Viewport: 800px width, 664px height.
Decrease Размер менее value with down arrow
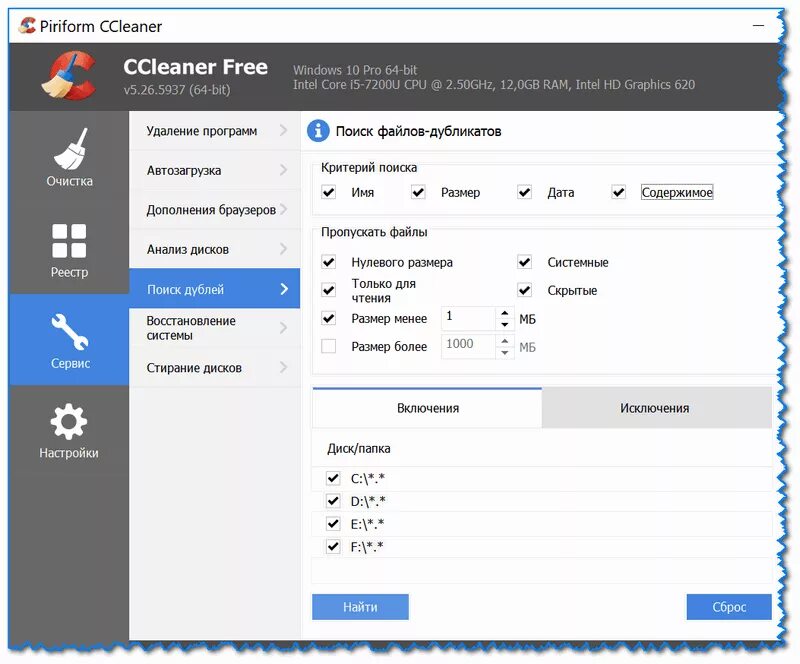(x=505, y=325)
